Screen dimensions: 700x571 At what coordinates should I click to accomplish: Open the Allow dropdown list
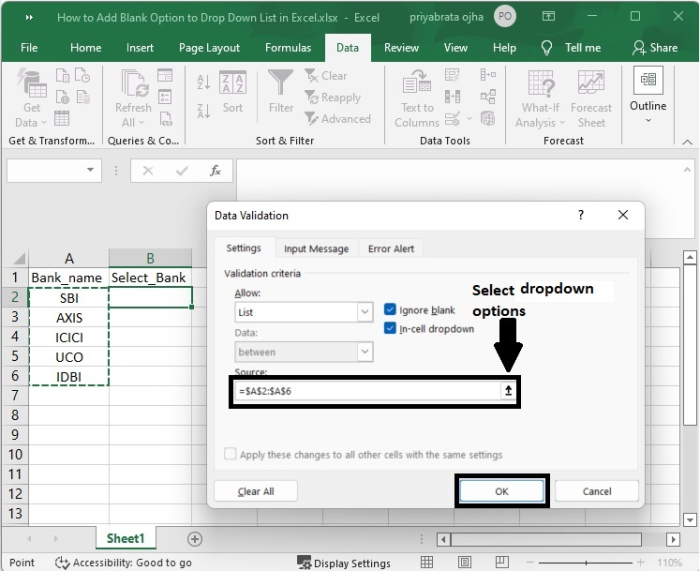tap(364, 312)
